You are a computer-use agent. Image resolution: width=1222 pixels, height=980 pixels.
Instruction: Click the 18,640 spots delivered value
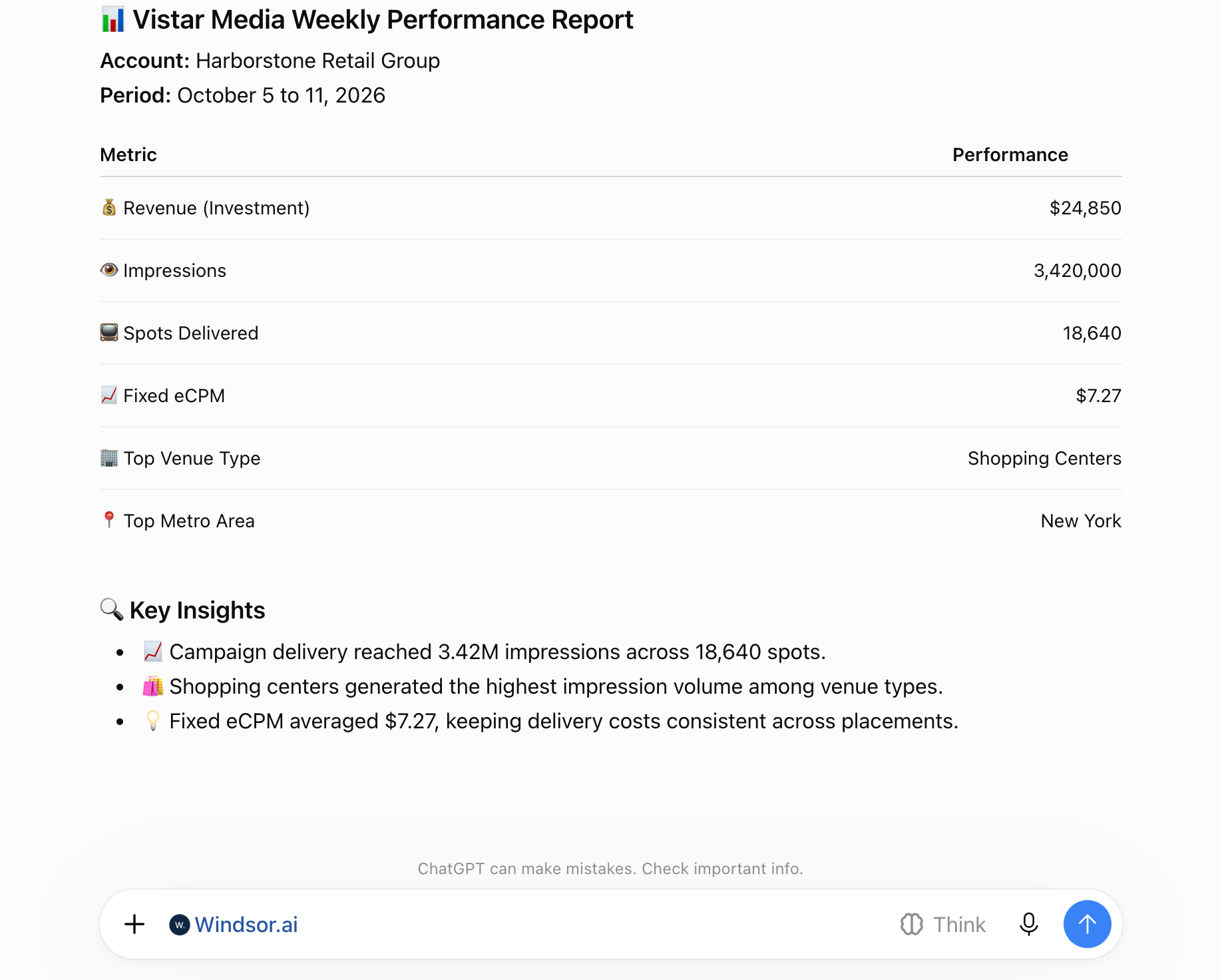[x=1092, y=333]
